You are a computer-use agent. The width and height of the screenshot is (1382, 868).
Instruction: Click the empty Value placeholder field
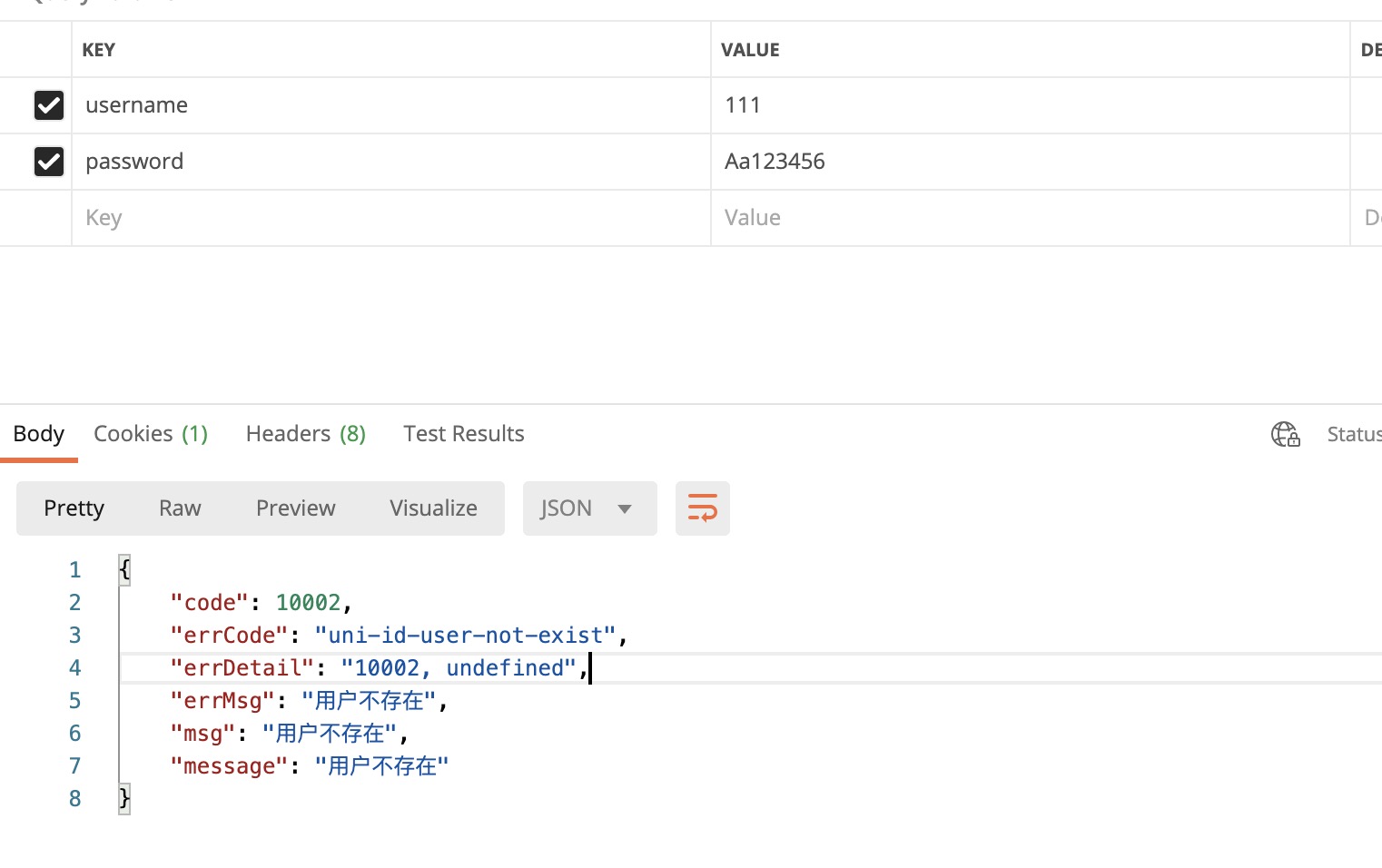pyautogui.click(x=1029, y=218)
